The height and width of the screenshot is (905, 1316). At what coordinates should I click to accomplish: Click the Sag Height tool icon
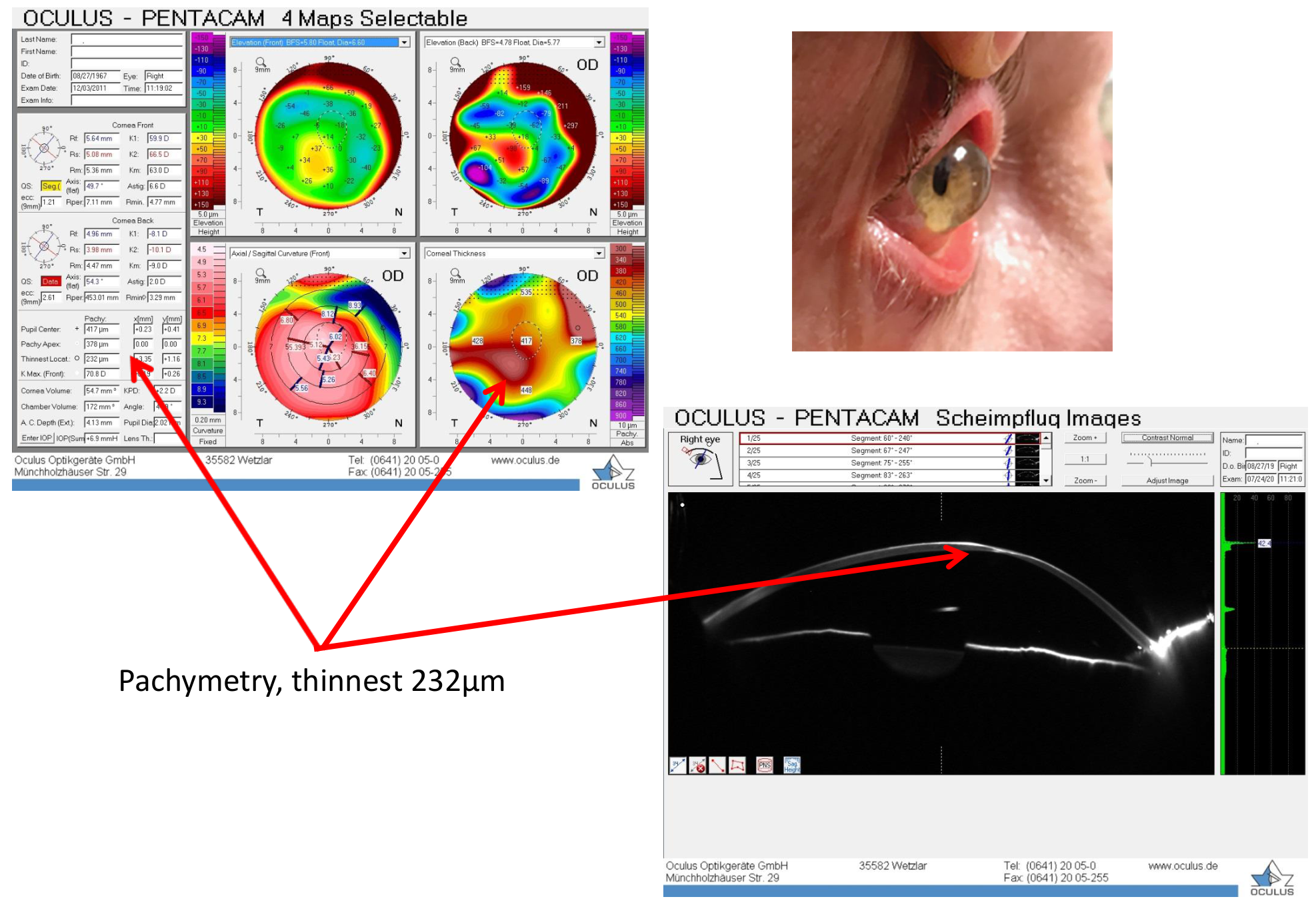(x=791, y=765)
